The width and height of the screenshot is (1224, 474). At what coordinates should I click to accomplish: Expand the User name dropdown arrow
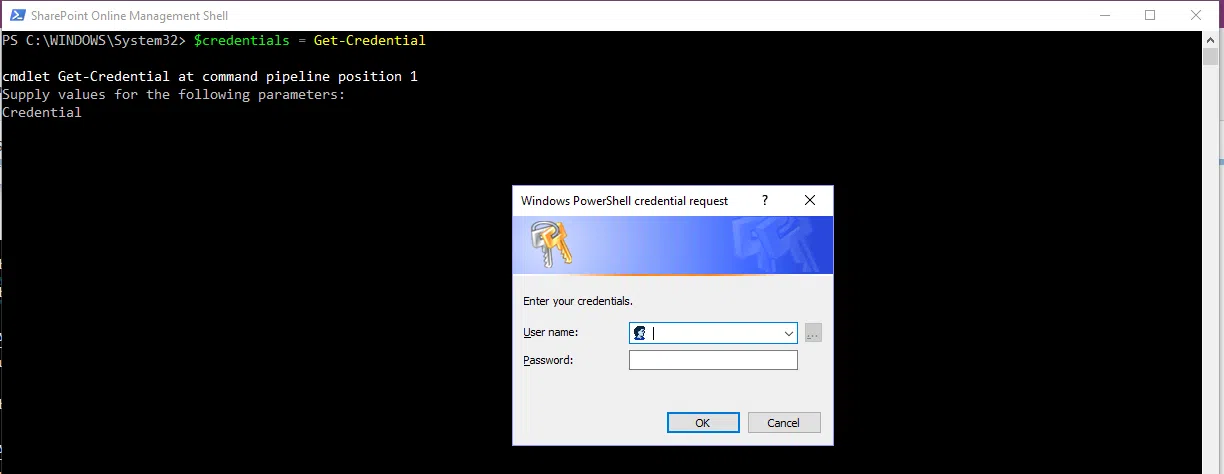(x=787, y=333)
